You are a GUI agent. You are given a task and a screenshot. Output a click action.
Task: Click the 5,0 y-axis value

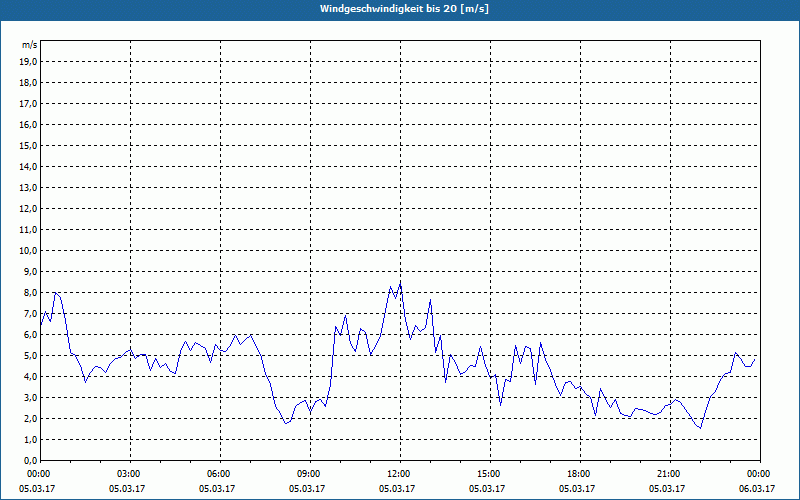[x=30, y=355]
